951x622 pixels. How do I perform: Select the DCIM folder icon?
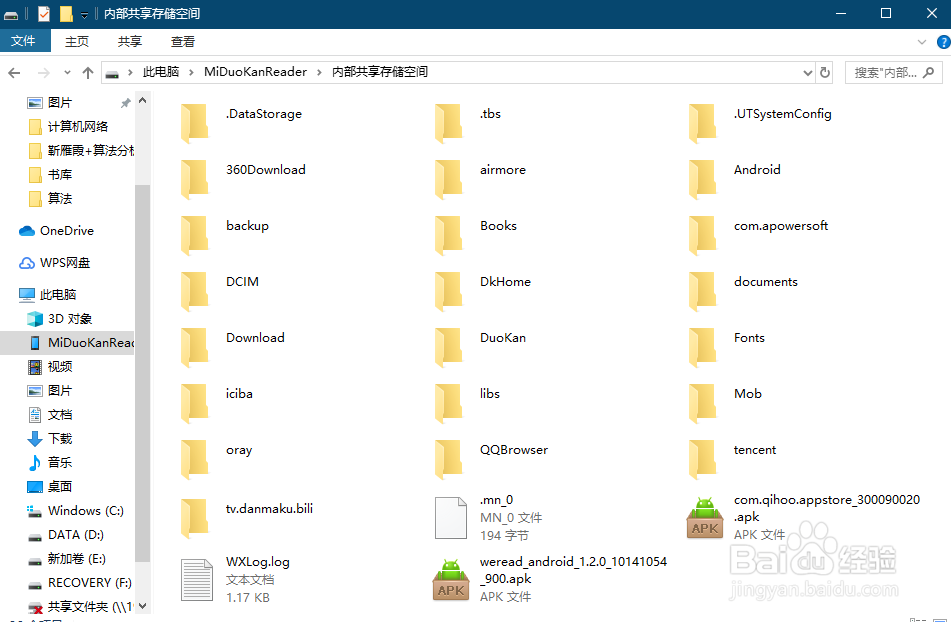(x=195, y=291)
